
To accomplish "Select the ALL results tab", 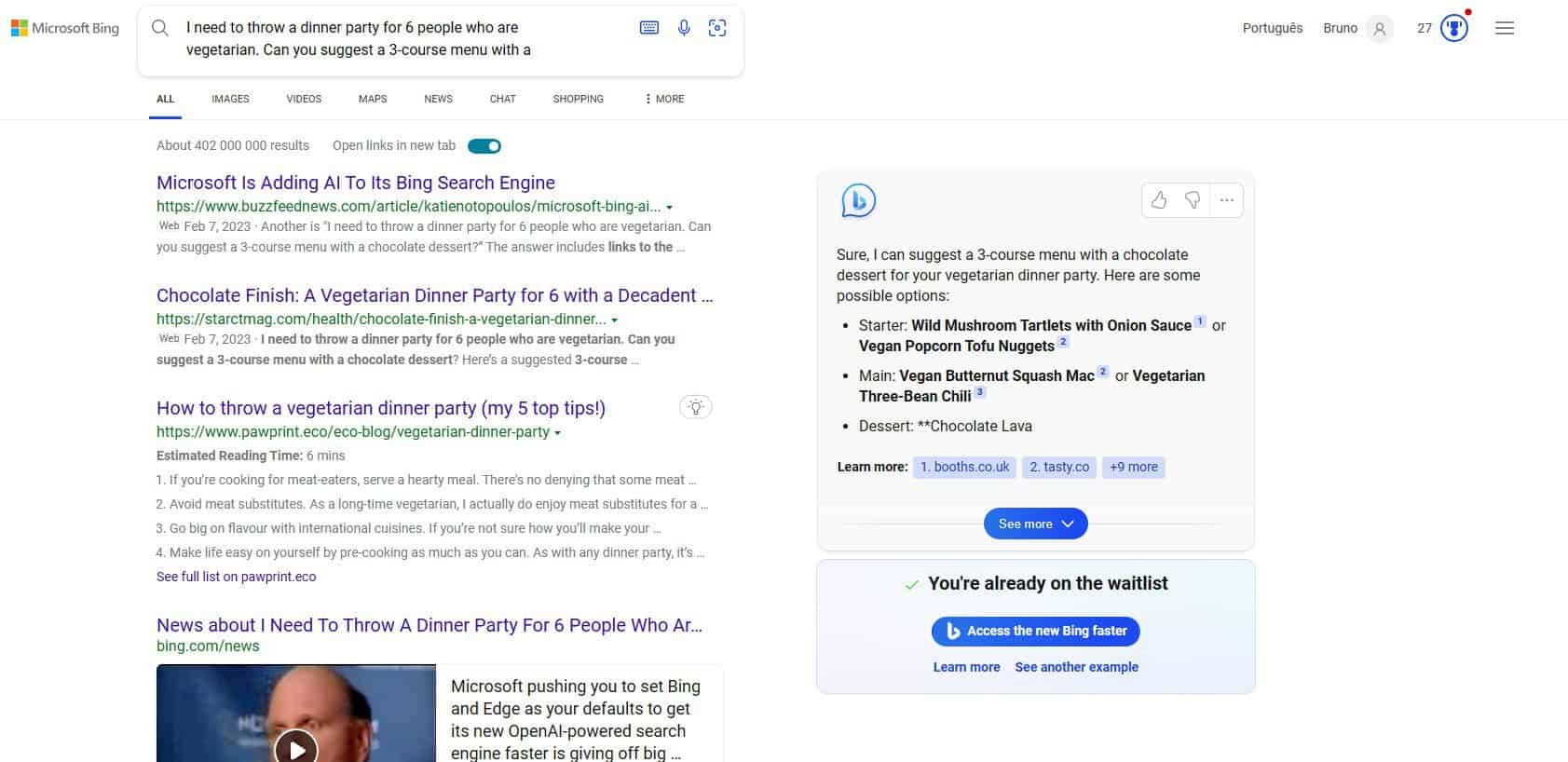I will tap(166, 99).
